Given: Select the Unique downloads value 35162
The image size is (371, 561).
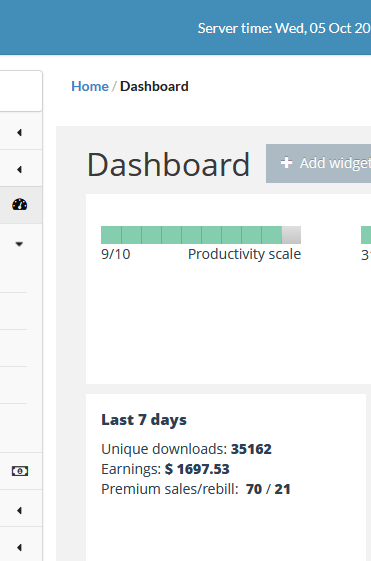Looking at the screenshot, I should pos(251,449).
